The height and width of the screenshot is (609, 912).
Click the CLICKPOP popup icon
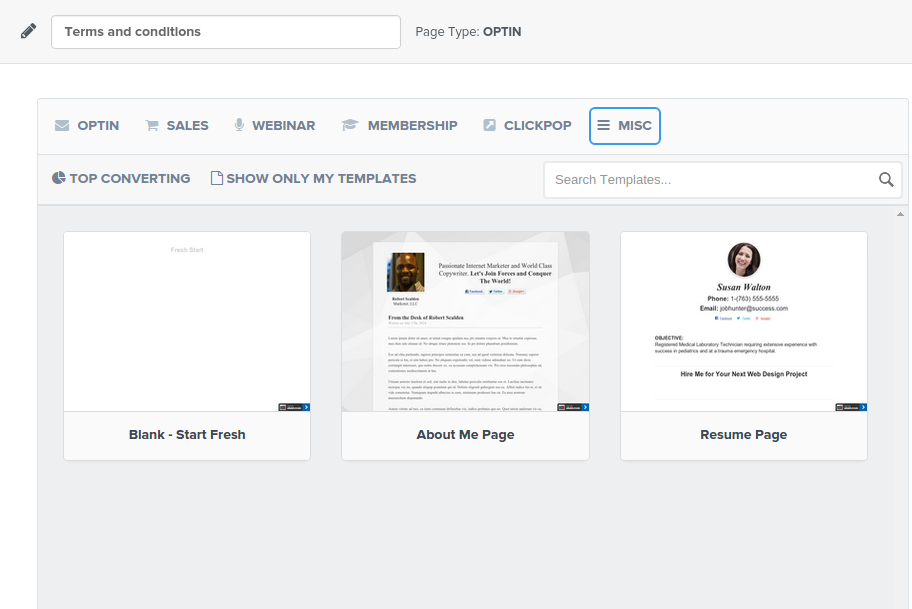(x=489, y=126)
